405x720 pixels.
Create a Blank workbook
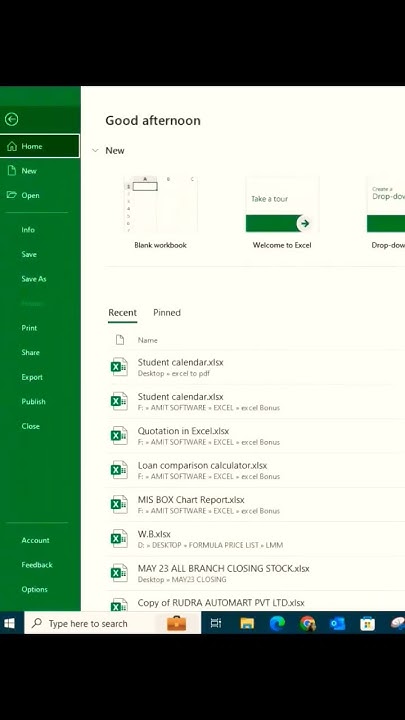[160, 213]
